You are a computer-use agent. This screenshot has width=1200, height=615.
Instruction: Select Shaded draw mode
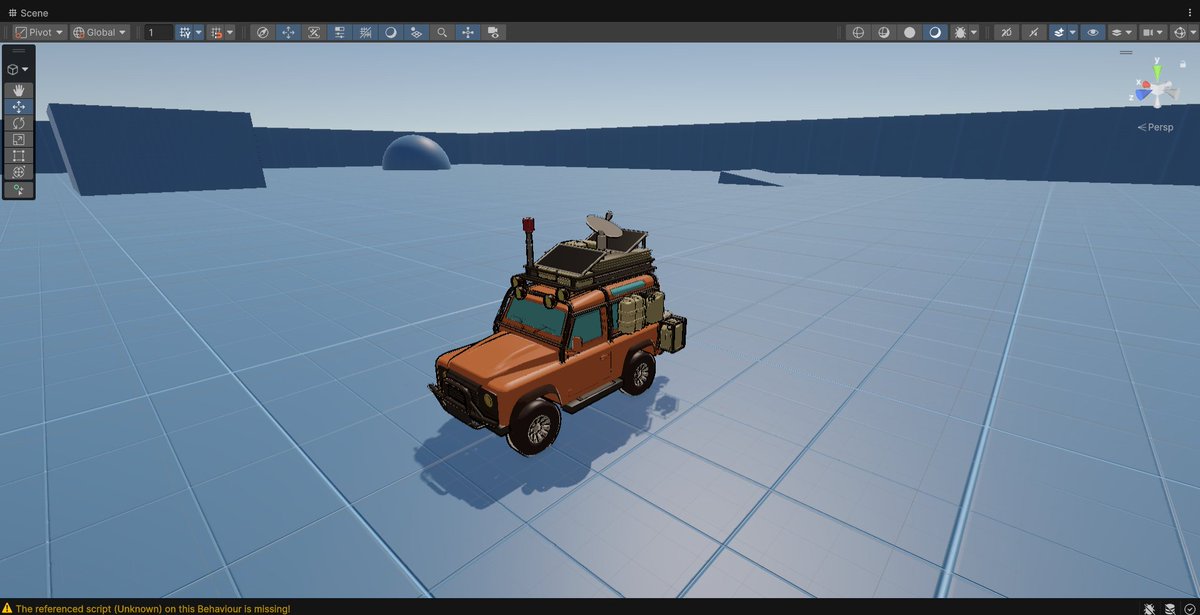pyautogui.click(x=935, y=32)
